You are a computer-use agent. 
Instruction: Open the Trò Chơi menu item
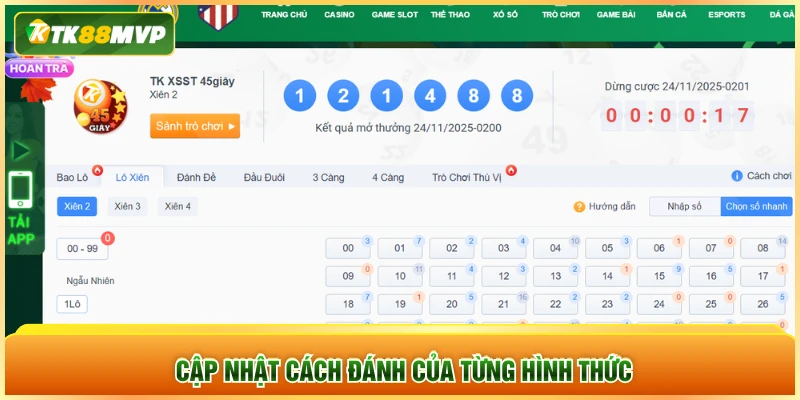tap(561, 15)
